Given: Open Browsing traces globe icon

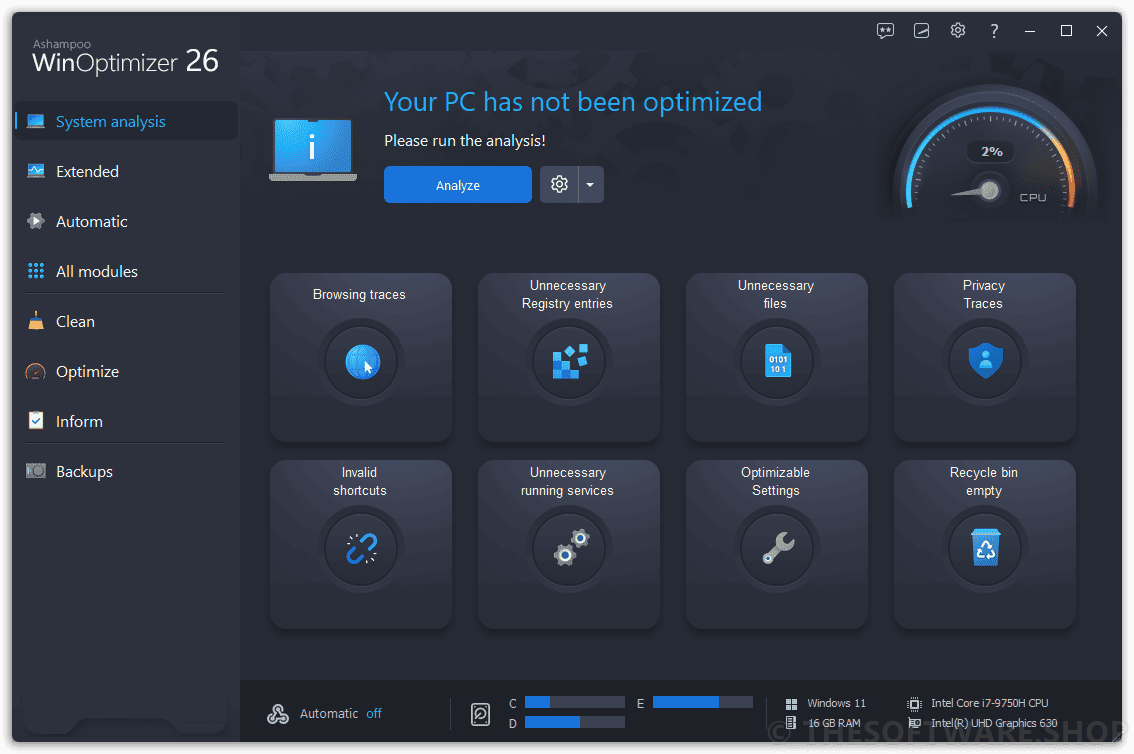Looking at the screenshot, I should [x=362, y=361].
